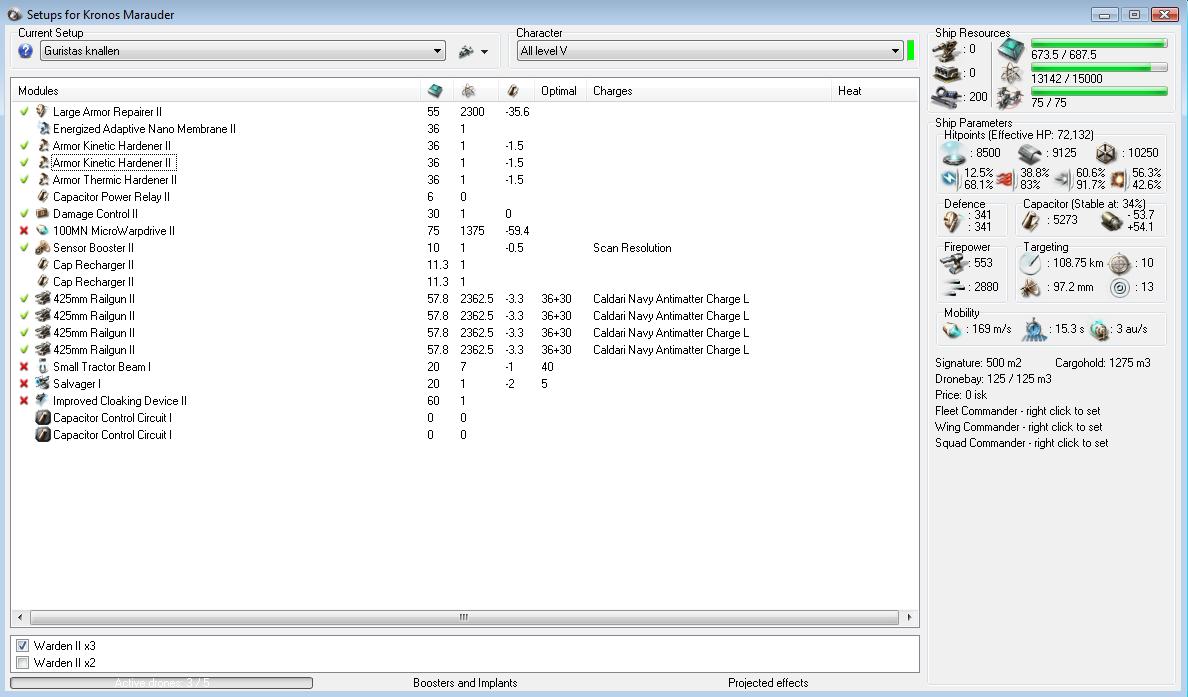Click the powergrid 13142 / 15000 usage bar

1099,68
